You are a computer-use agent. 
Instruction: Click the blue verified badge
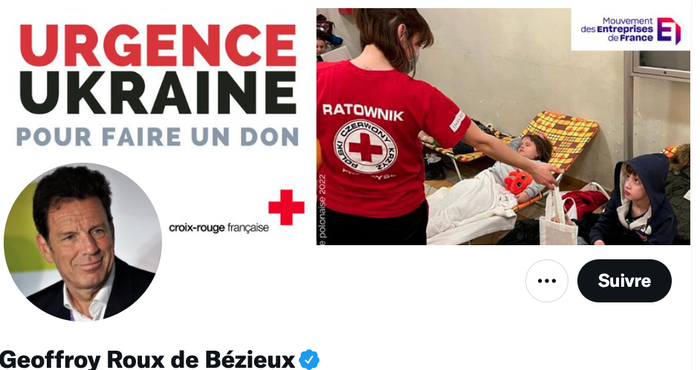pos(309,359)
